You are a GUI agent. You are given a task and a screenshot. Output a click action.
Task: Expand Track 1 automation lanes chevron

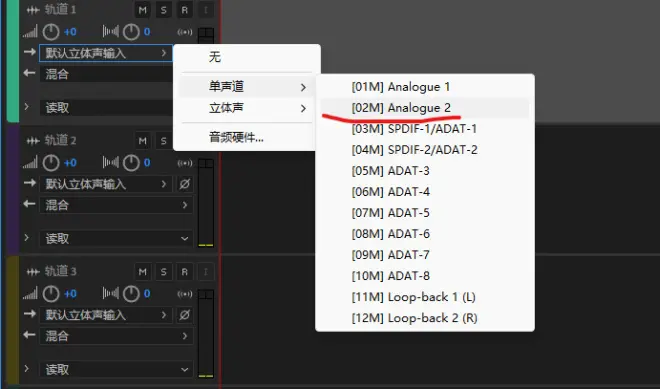pos(27,107)
